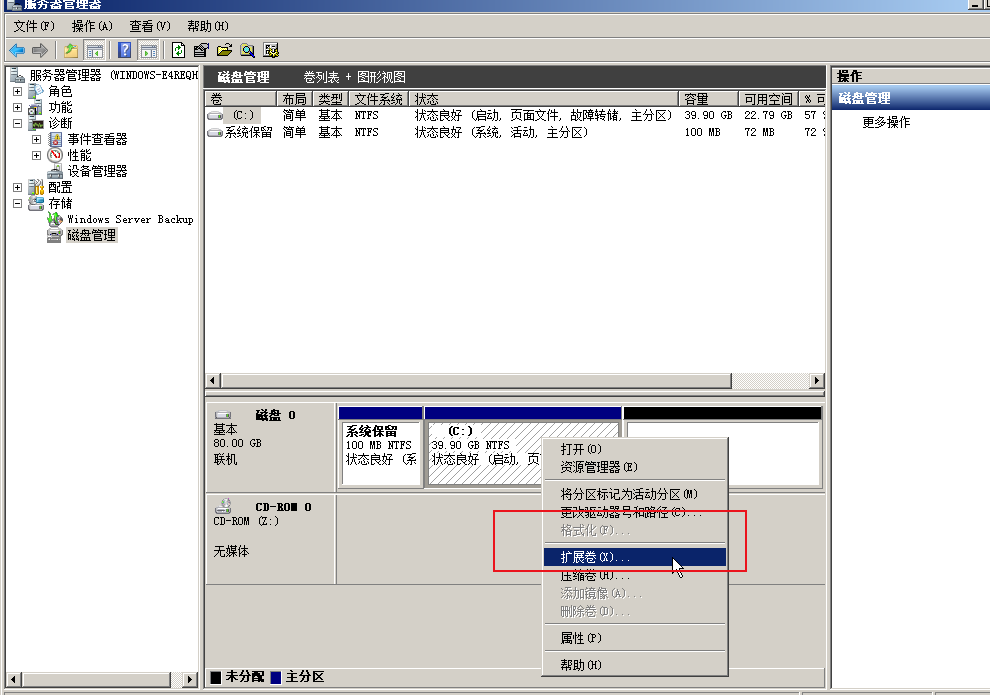
Task: Open the 操作 menu in menu bar
Action: coord(92,25)
